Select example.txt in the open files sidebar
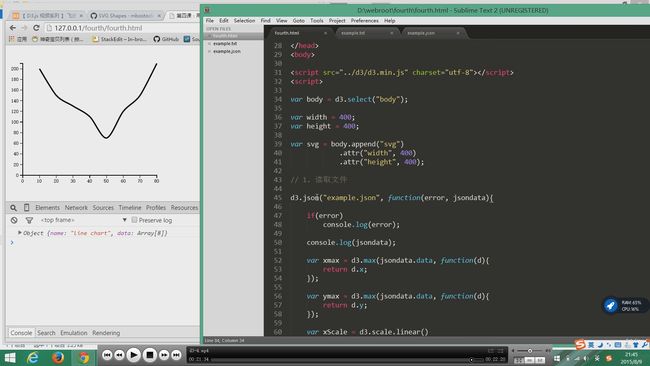Screen dimensions: 650x366 (x=225, y=44)
